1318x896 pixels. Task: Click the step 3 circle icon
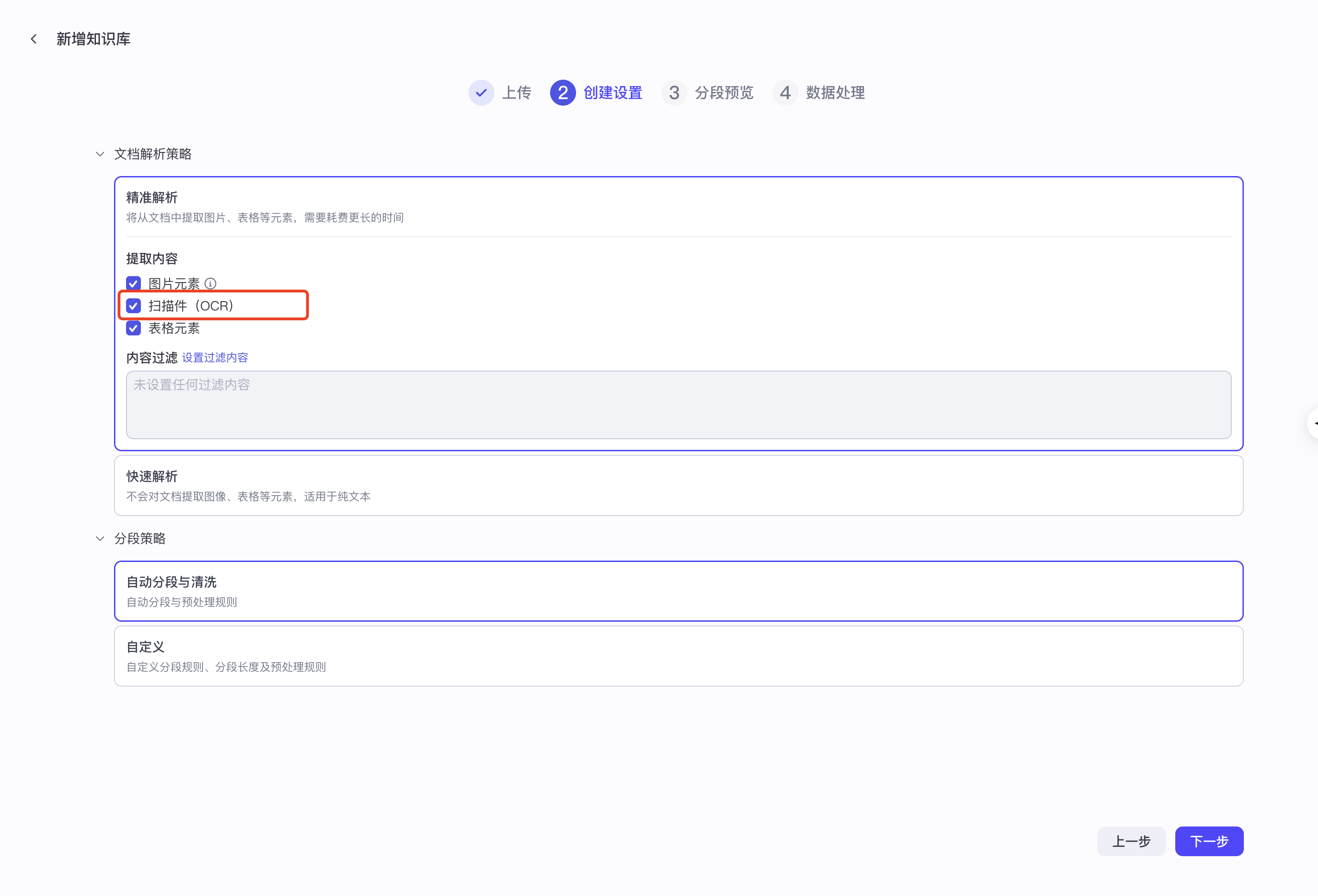click(x=674, y=93)
